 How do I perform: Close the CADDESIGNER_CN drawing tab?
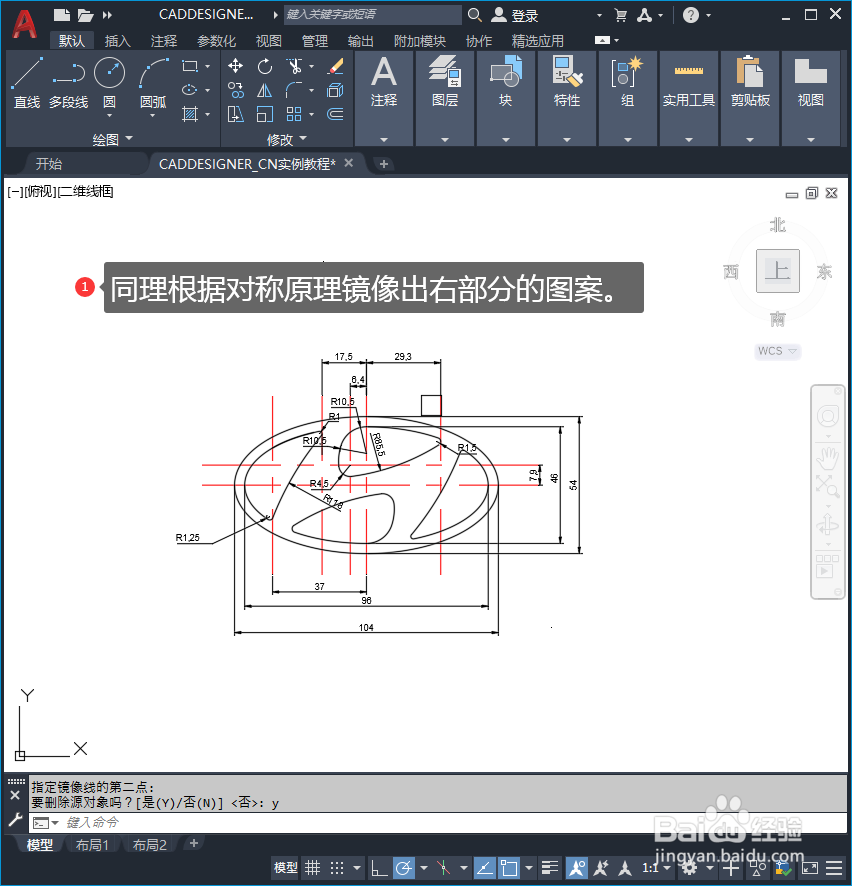point(349,163)
